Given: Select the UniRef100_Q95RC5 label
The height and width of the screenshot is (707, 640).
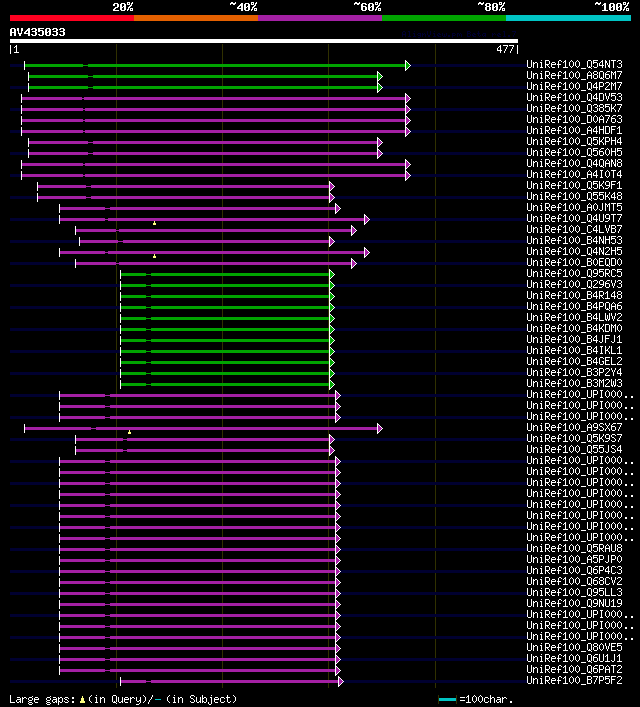Looking at the screenshot, I should point(574,273).
